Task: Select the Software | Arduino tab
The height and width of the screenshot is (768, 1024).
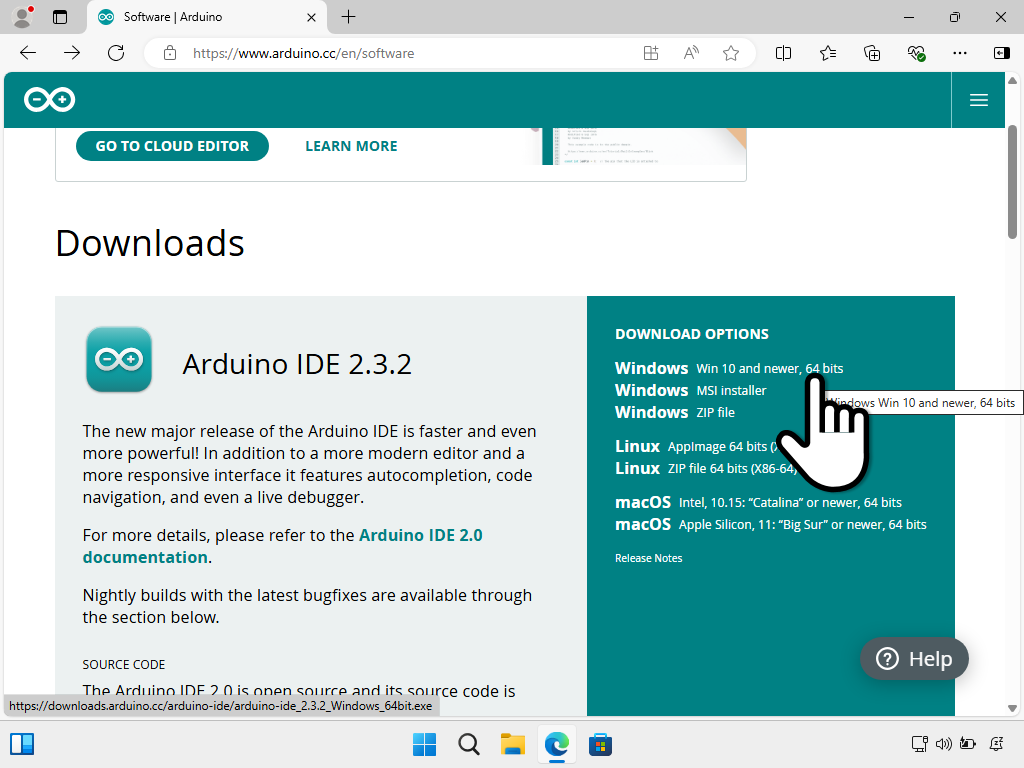Action: 206,17
